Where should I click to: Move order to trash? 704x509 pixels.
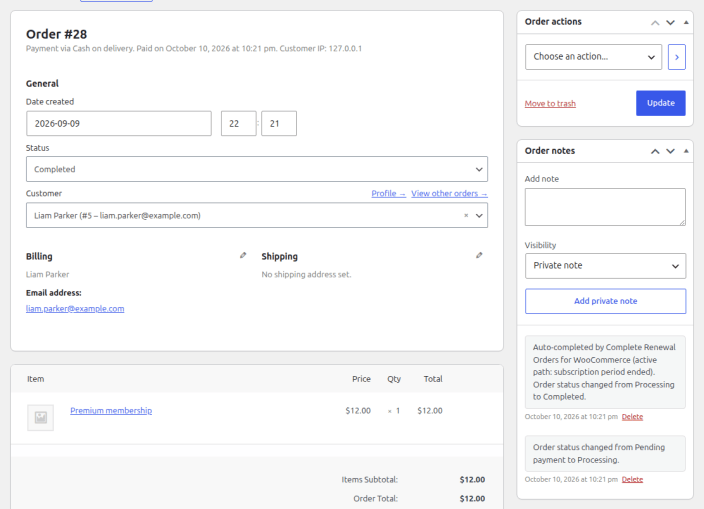click(x=550, y=104)
